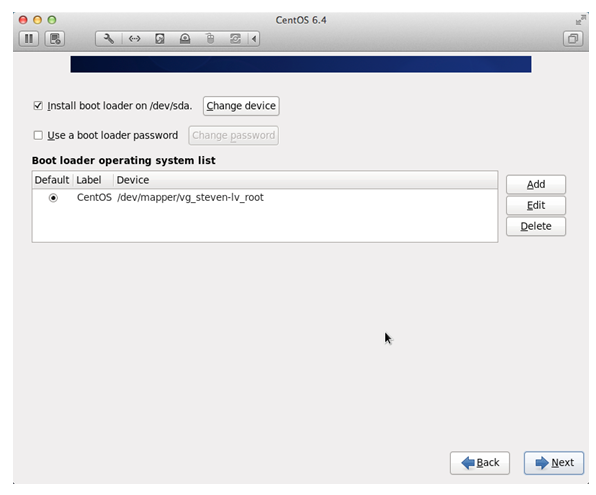Click the hard disk device icon

click(x=160, y=39)
